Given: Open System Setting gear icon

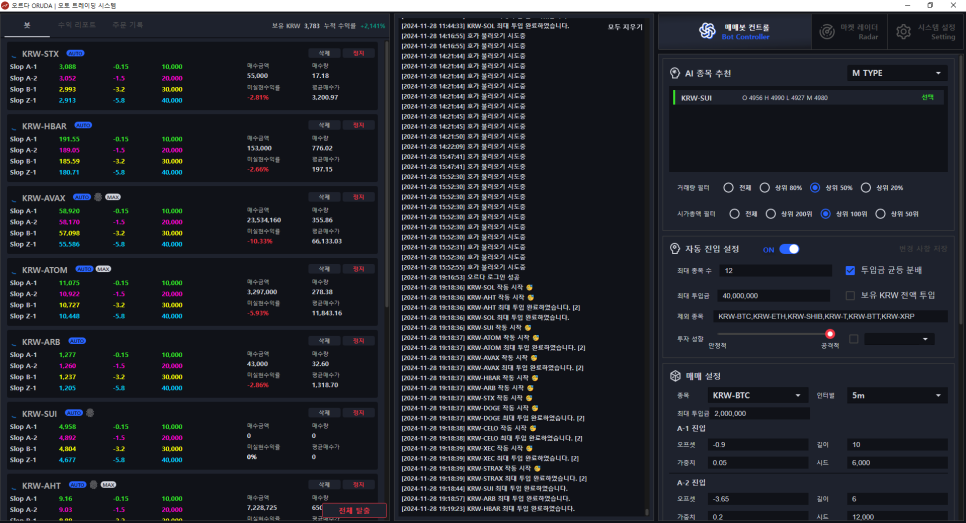Looking at the screenshot, I should pyautogui.click(x=903, y=32).
